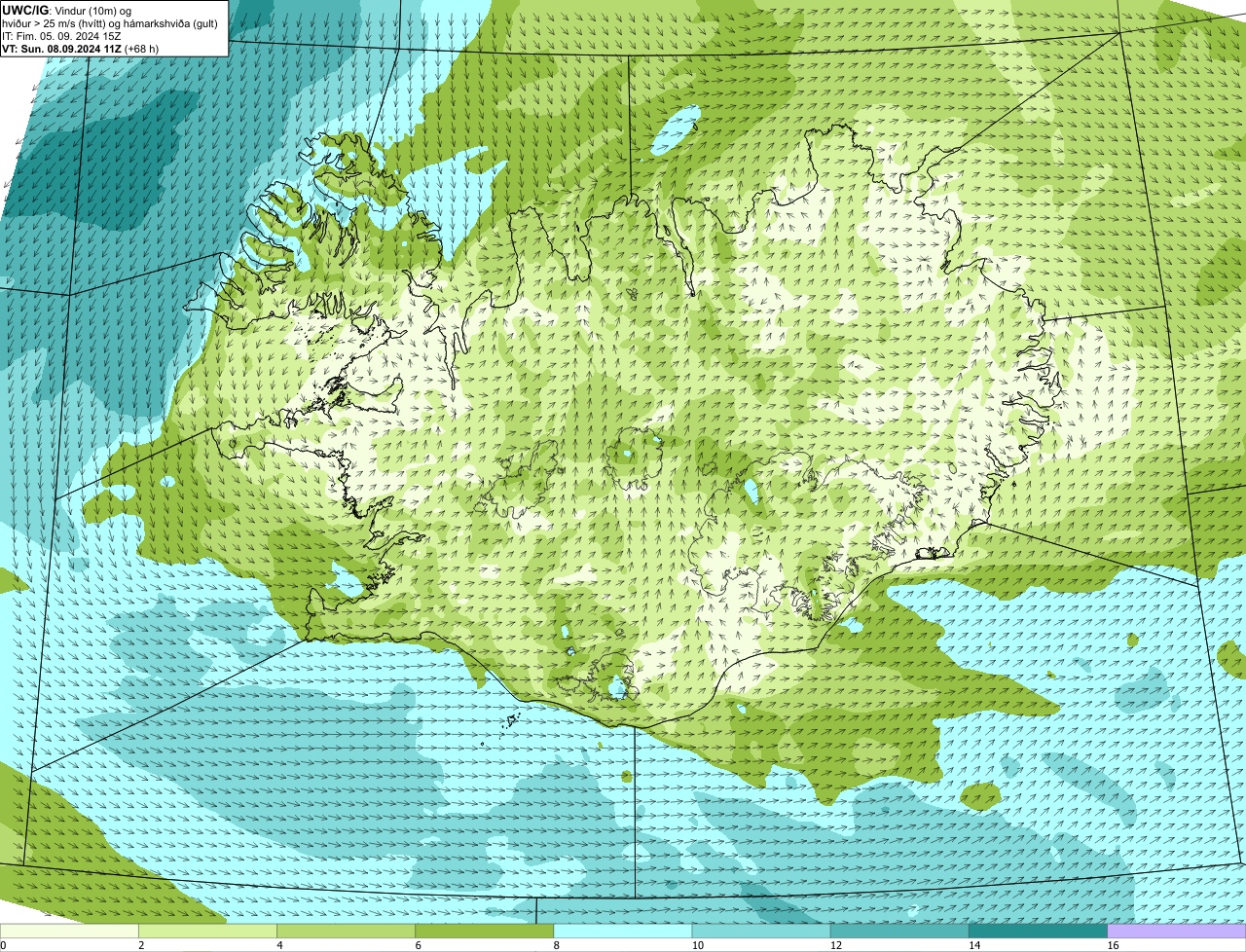
Task: Click the '6' scale label
Action: [x=419, y=945]
